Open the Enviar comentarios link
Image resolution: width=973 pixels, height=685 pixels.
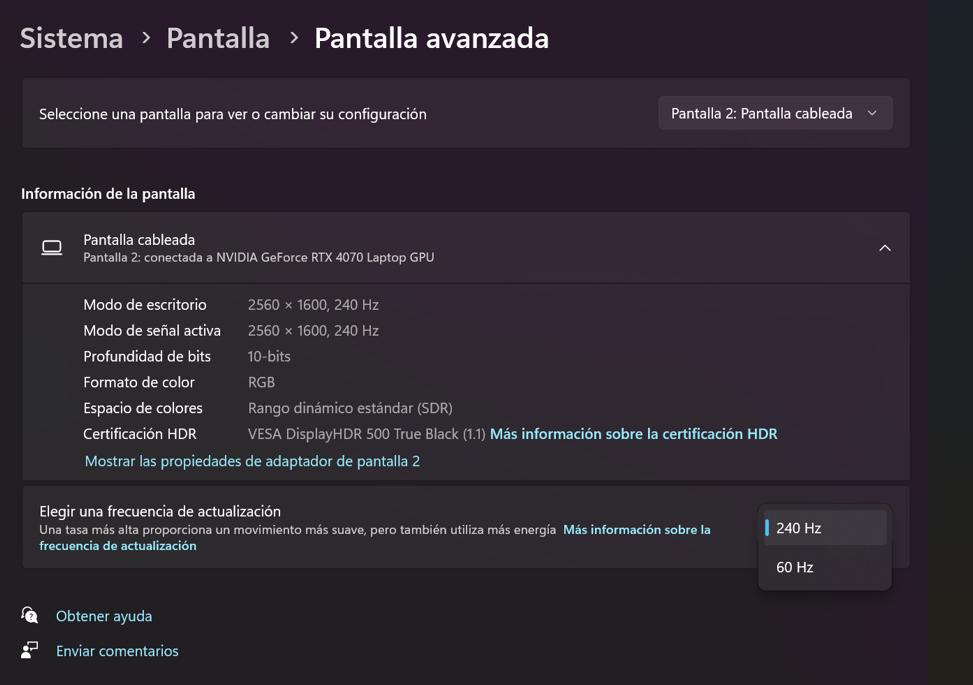coord(117,651)
